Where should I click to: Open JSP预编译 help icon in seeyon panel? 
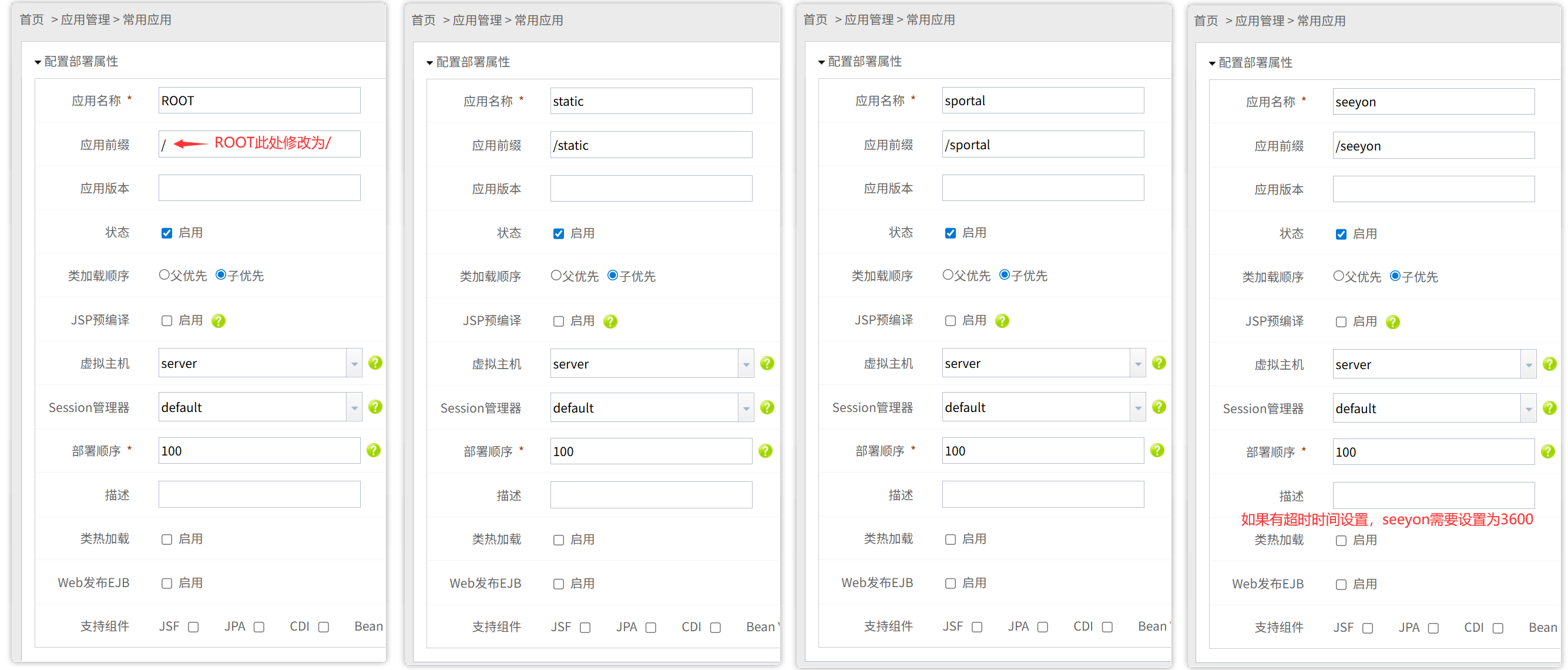(x=1394, y=322)
